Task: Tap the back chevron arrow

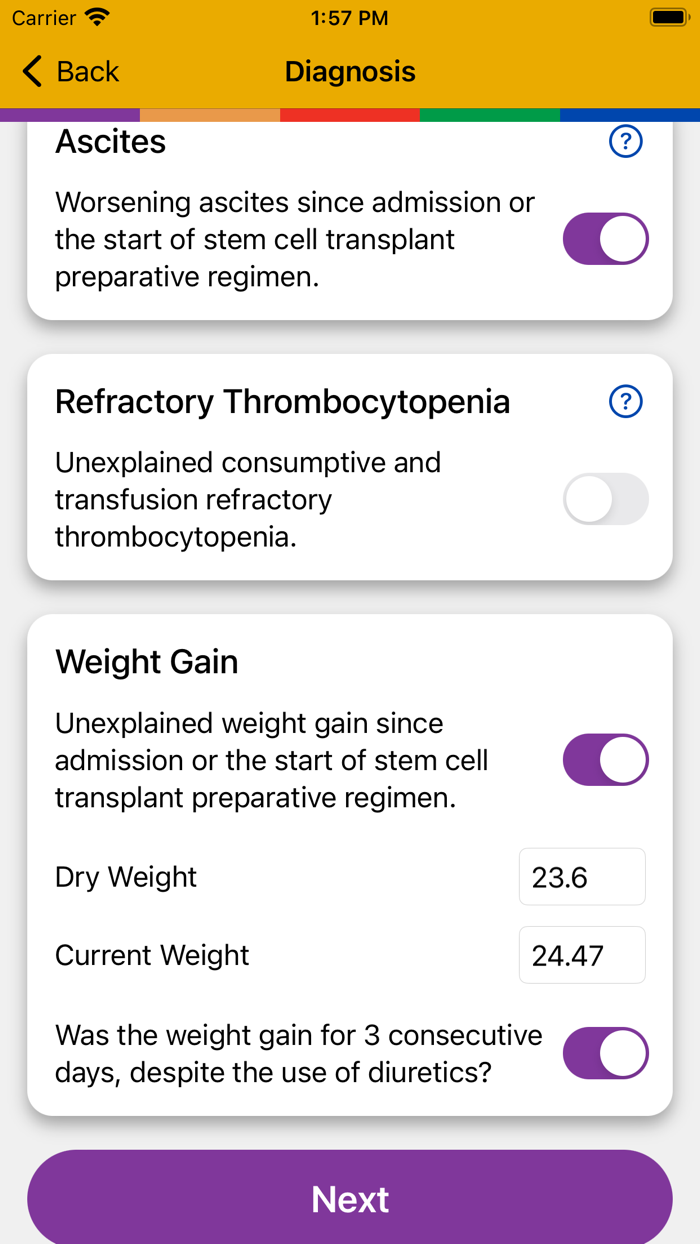Action: [31, 71]
